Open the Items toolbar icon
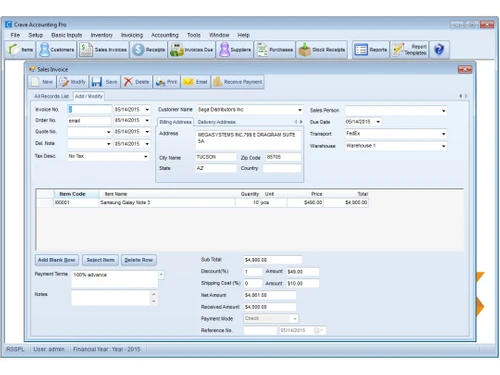 [21, 50]
